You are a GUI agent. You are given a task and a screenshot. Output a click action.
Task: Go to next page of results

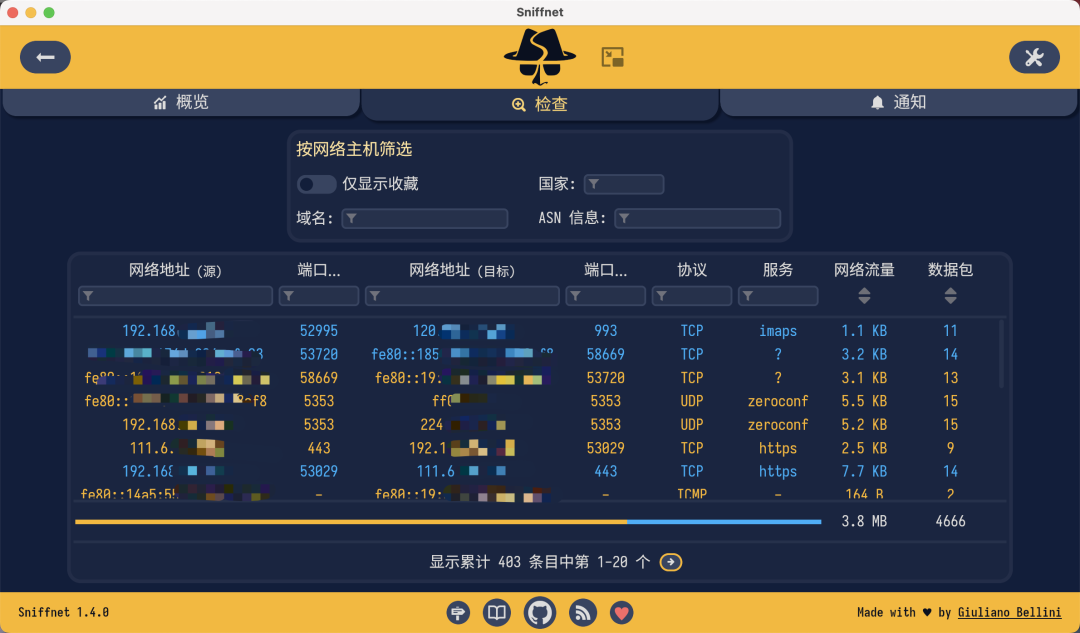(x=671, y=562)
